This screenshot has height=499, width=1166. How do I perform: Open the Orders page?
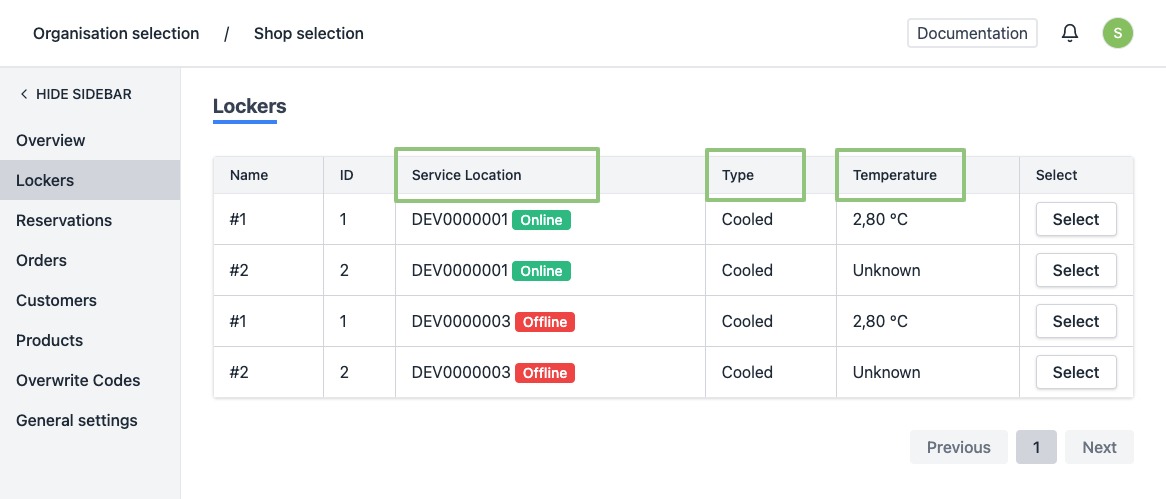click(x=41, y=260)
